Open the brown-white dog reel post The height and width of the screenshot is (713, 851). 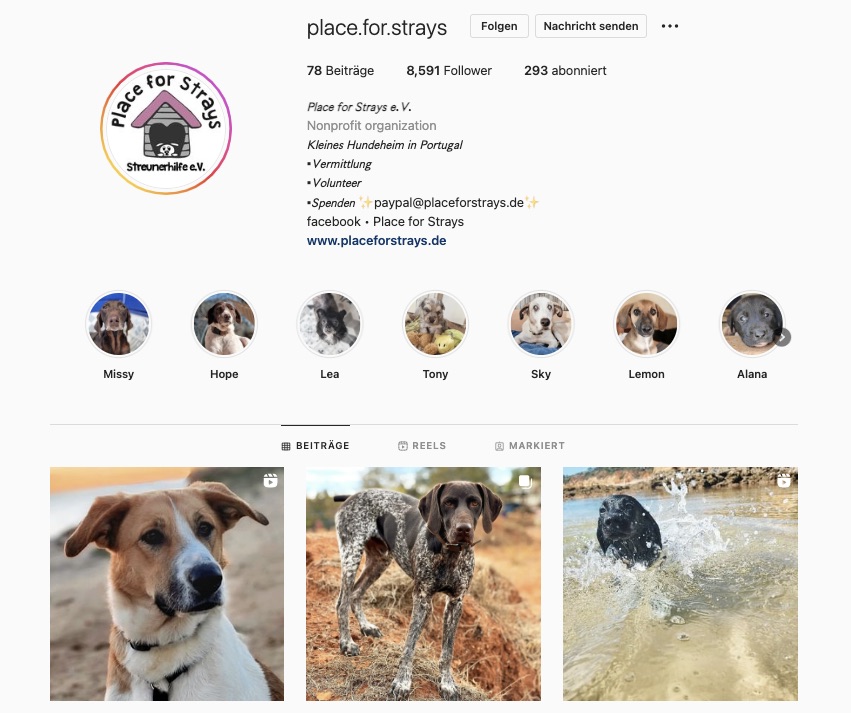coord(167,584)
